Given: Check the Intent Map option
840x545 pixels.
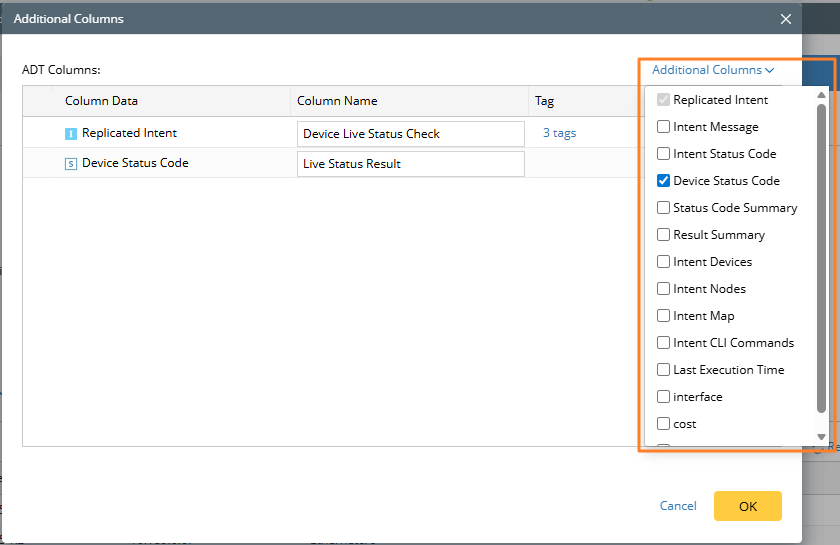Looking at the screenshot, I should (664, 316).
